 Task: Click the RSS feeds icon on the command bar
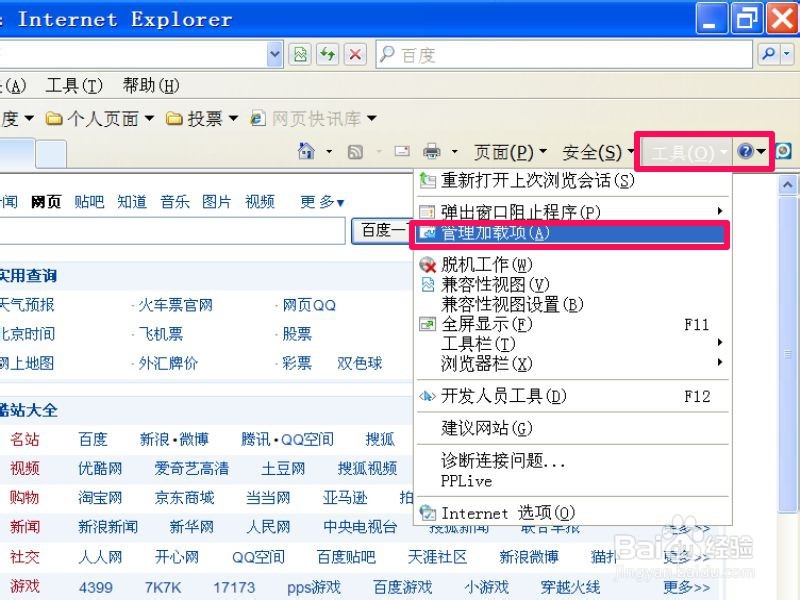[356, 150]
